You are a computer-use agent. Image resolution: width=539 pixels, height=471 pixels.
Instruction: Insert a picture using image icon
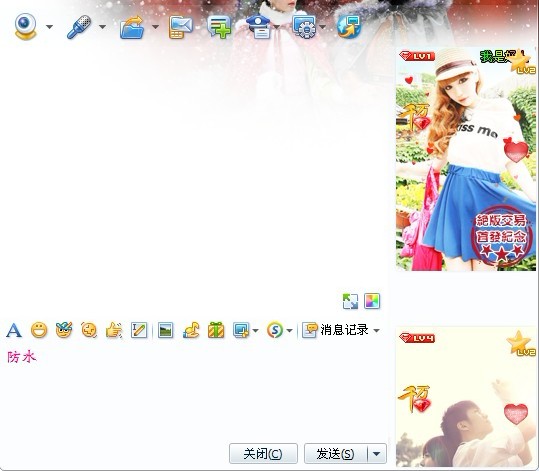pos(165,330)
